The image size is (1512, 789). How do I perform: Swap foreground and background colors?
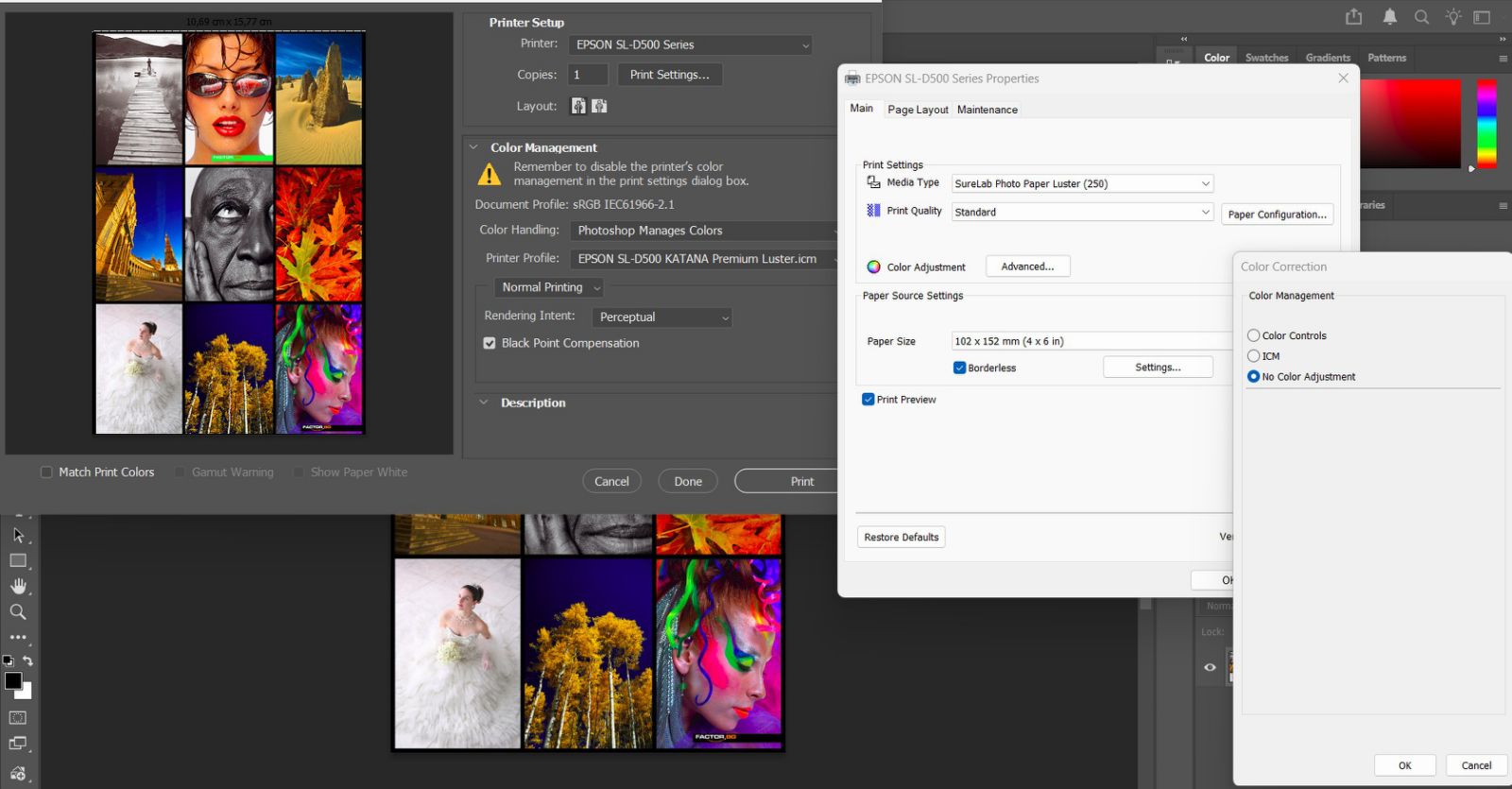28,660
